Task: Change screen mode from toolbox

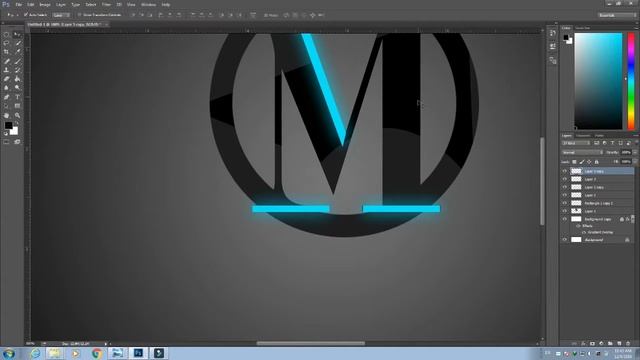Action: coord(17,142)
